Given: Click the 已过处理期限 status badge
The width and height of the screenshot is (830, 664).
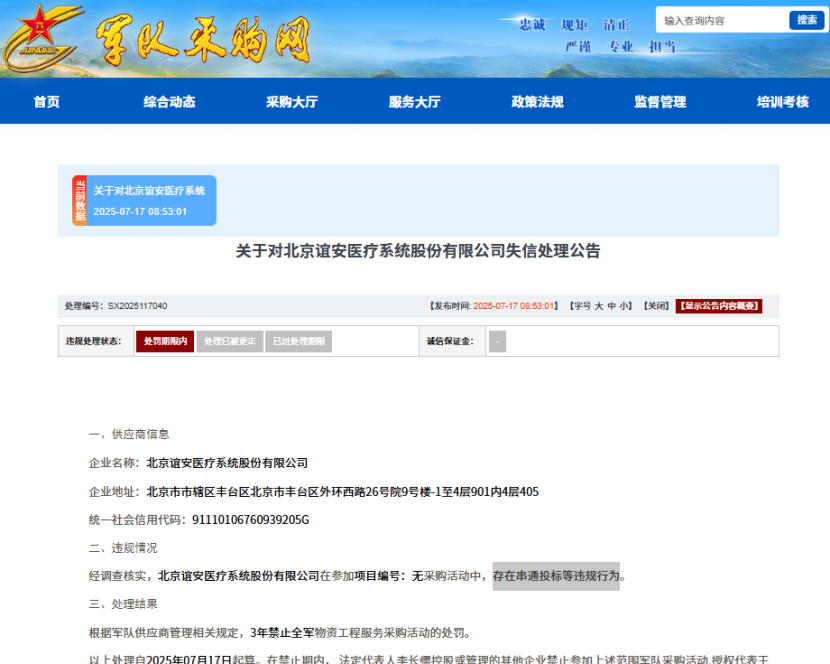Looking at the screenshot, I should click(x=299, y=341).
